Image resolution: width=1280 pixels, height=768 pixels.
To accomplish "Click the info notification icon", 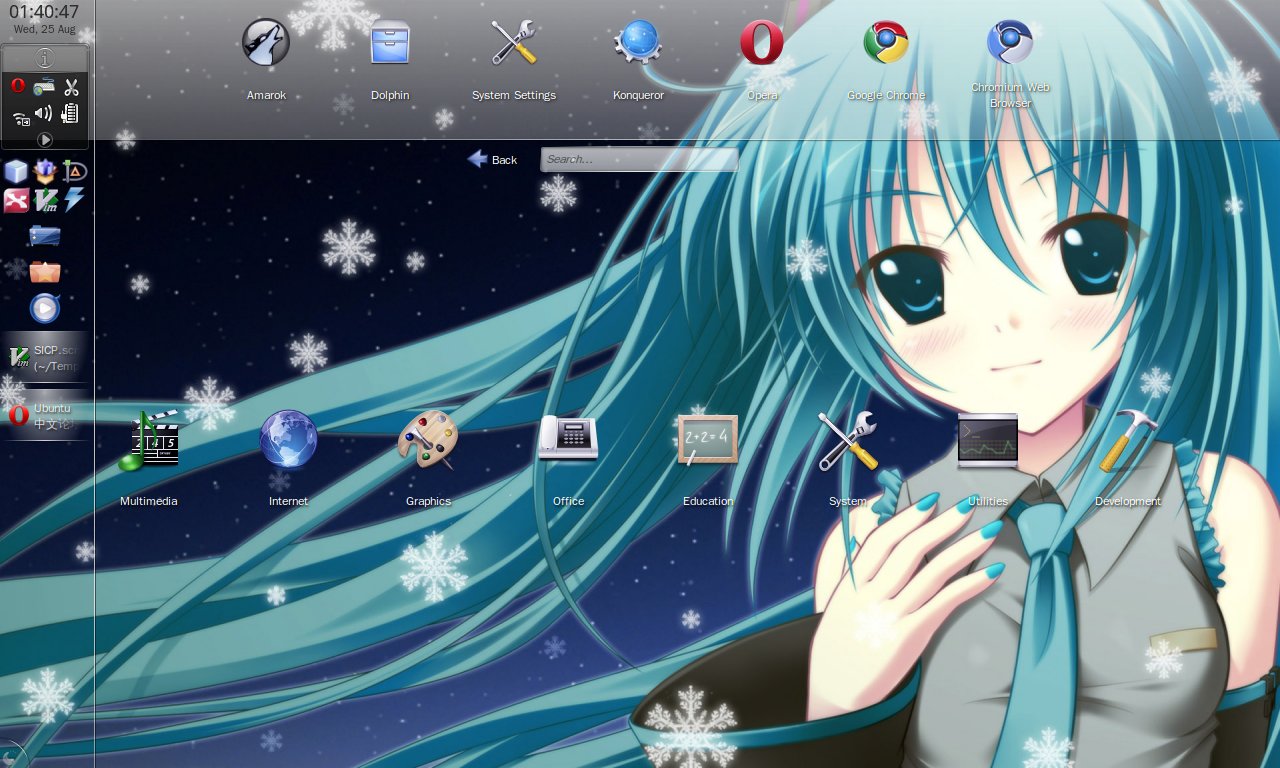I will [45, 58].
